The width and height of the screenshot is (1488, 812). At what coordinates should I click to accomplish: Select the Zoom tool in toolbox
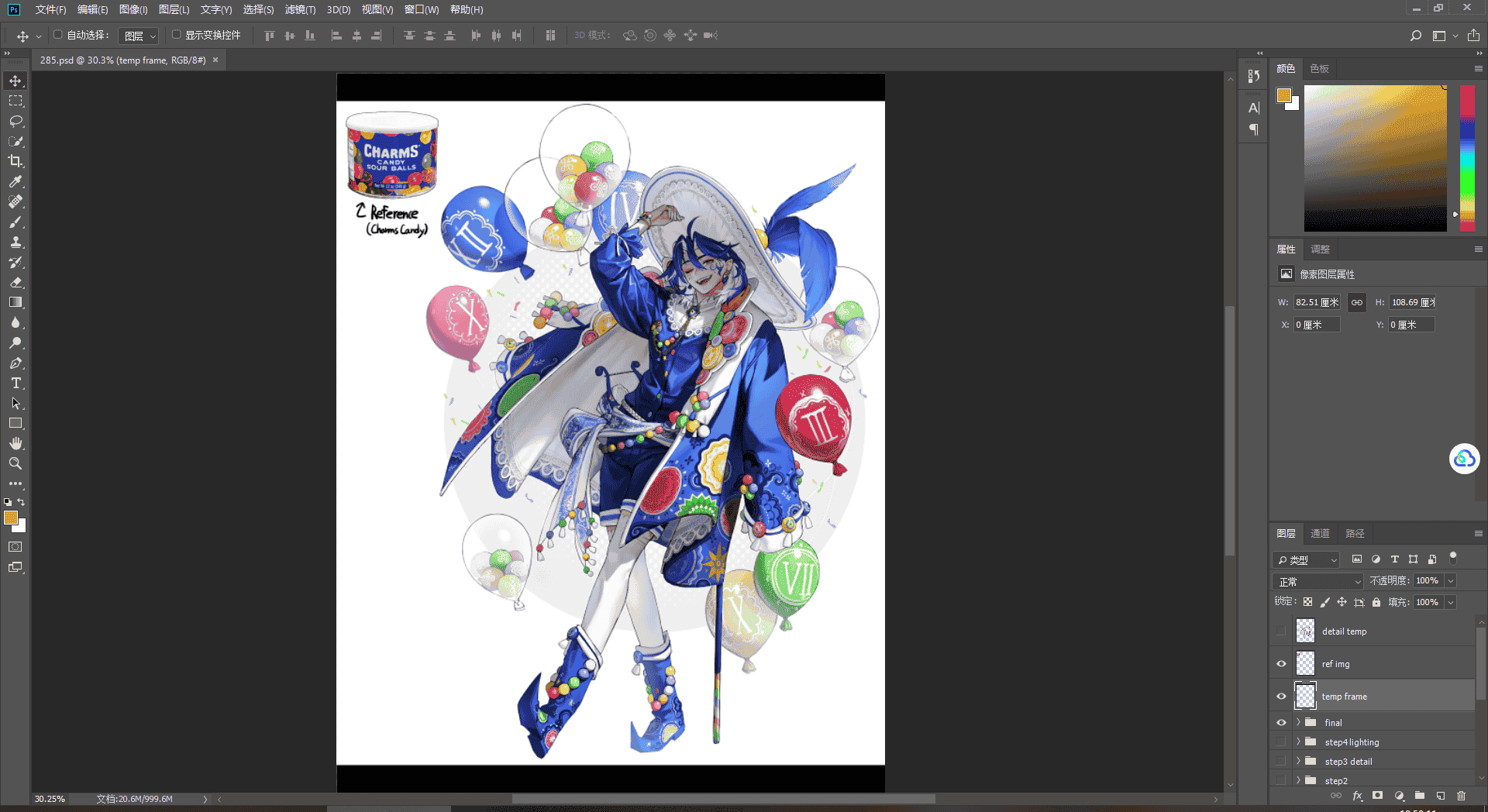(15, 463)
